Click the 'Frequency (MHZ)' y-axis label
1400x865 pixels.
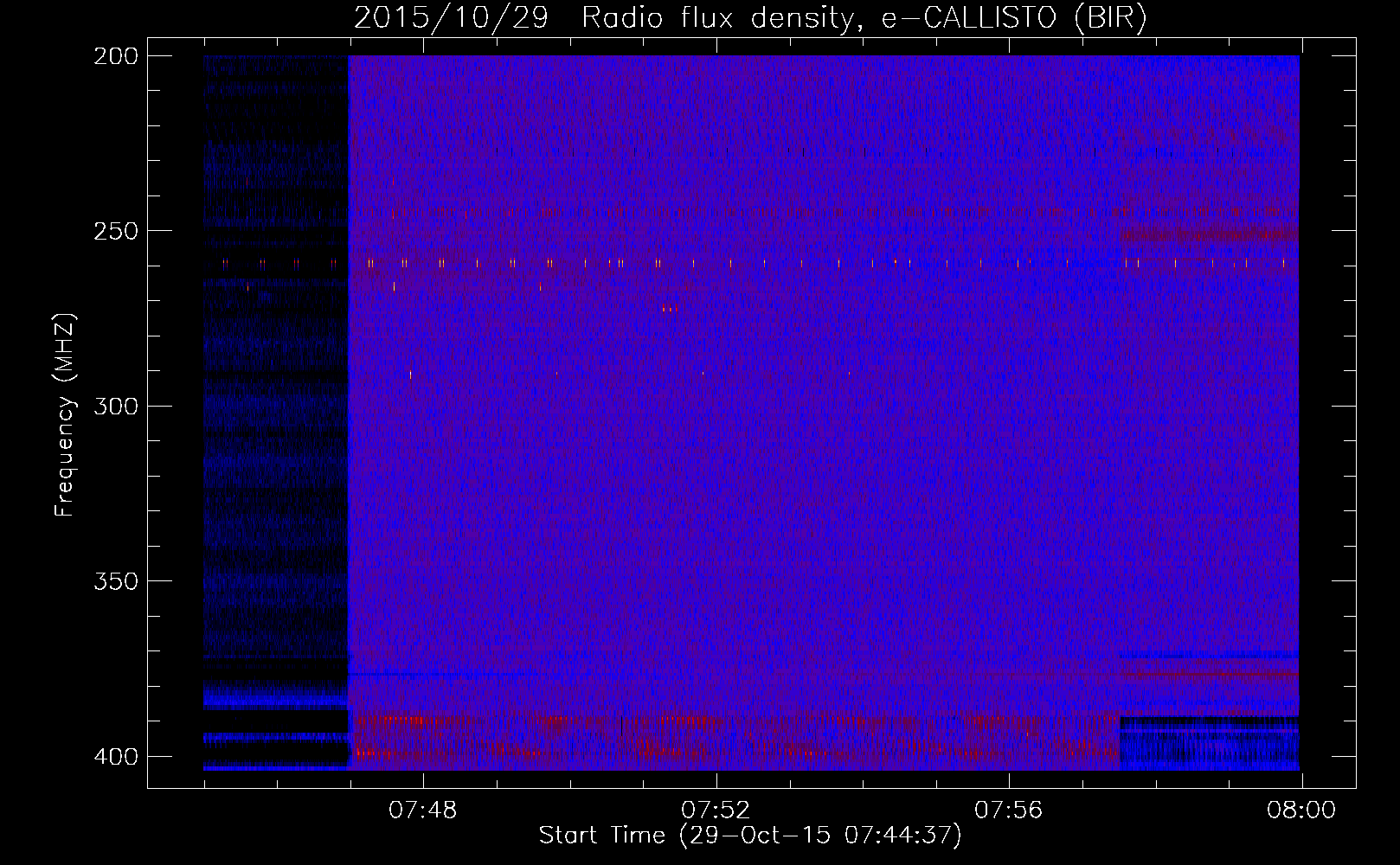pos(65,414)
